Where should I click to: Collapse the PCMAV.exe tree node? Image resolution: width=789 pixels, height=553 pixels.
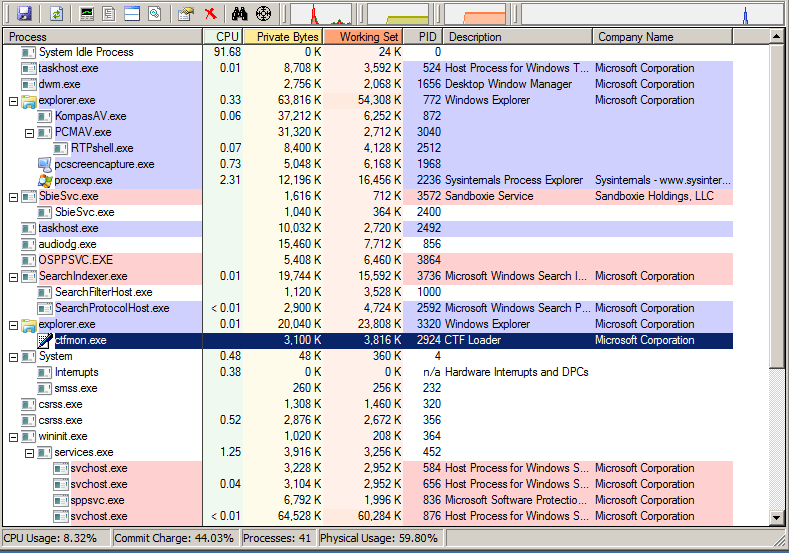(30, 133)
